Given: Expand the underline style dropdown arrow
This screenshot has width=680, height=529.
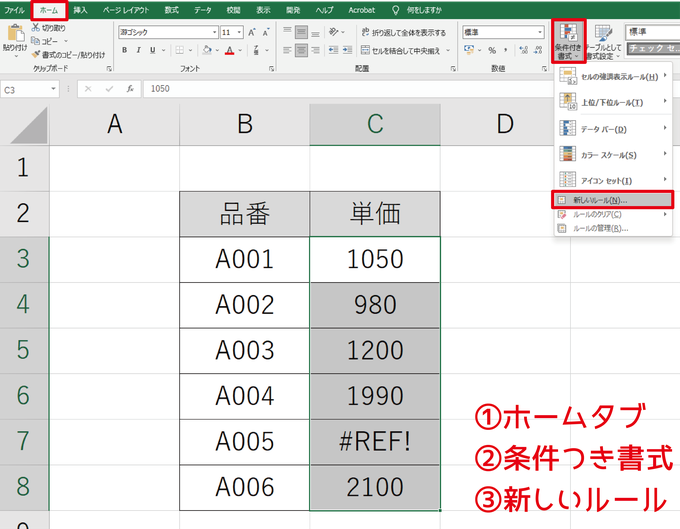Looking at the screenshot, I should click(x=163, y=50).
